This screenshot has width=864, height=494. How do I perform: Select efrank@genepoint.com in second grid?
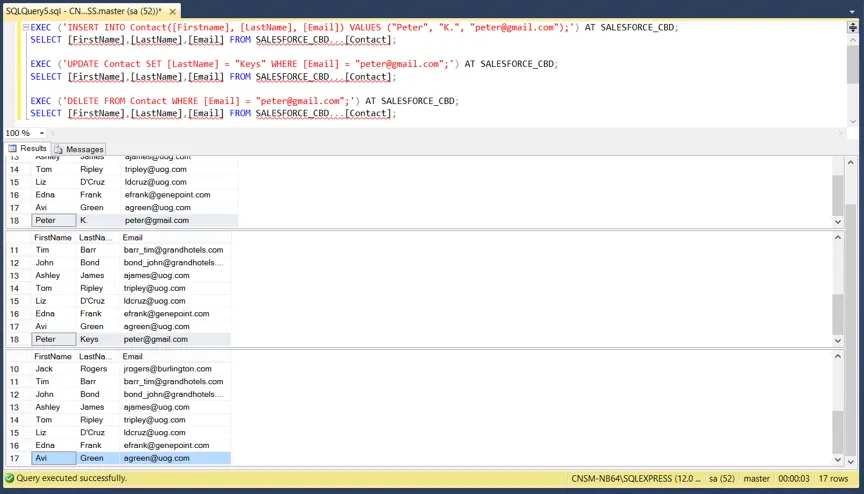(175, 314)
